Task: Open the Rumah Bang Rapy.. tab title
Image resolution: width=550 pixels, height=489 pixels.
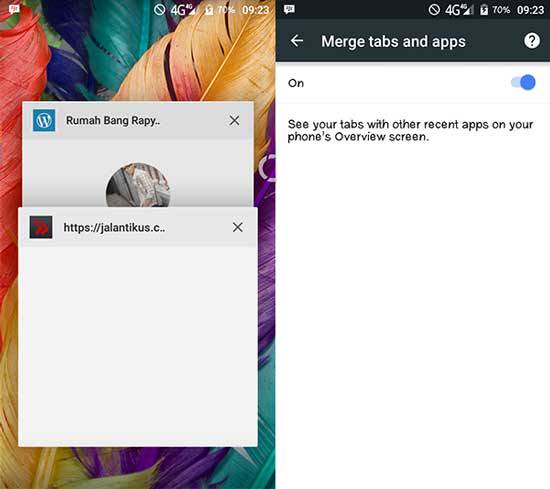Action: click(x=113, y=121)
